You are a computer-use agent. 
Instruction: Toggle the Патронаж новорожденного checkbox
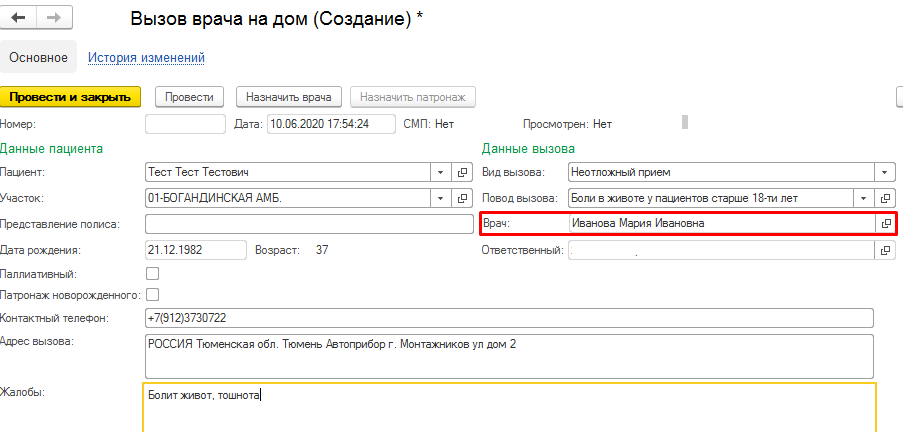pos(153,295)
